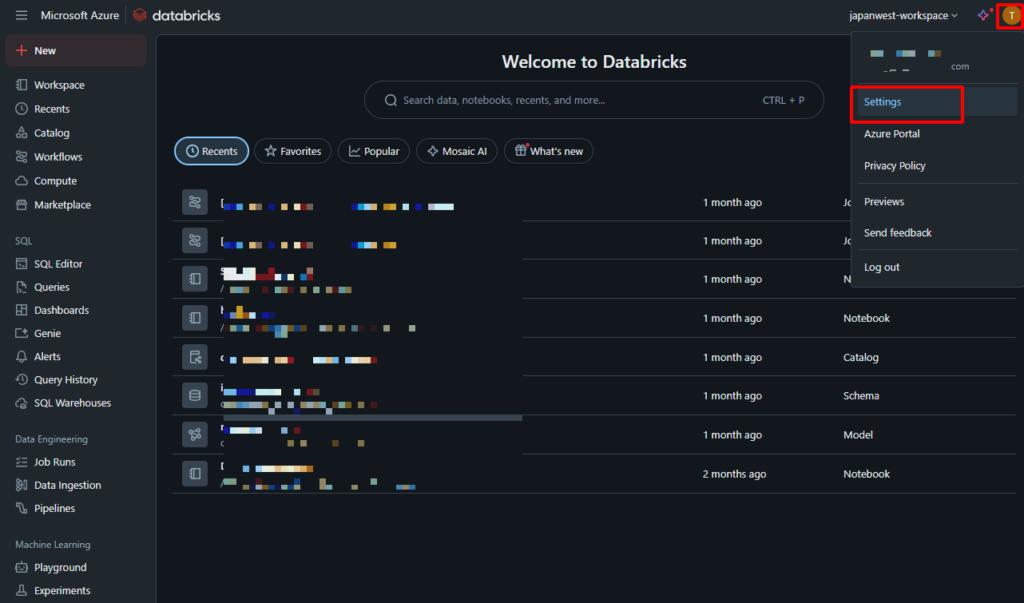Open the user avatar profile menu
Screen dimensions: 1024x603
[x=1011, y=15]
